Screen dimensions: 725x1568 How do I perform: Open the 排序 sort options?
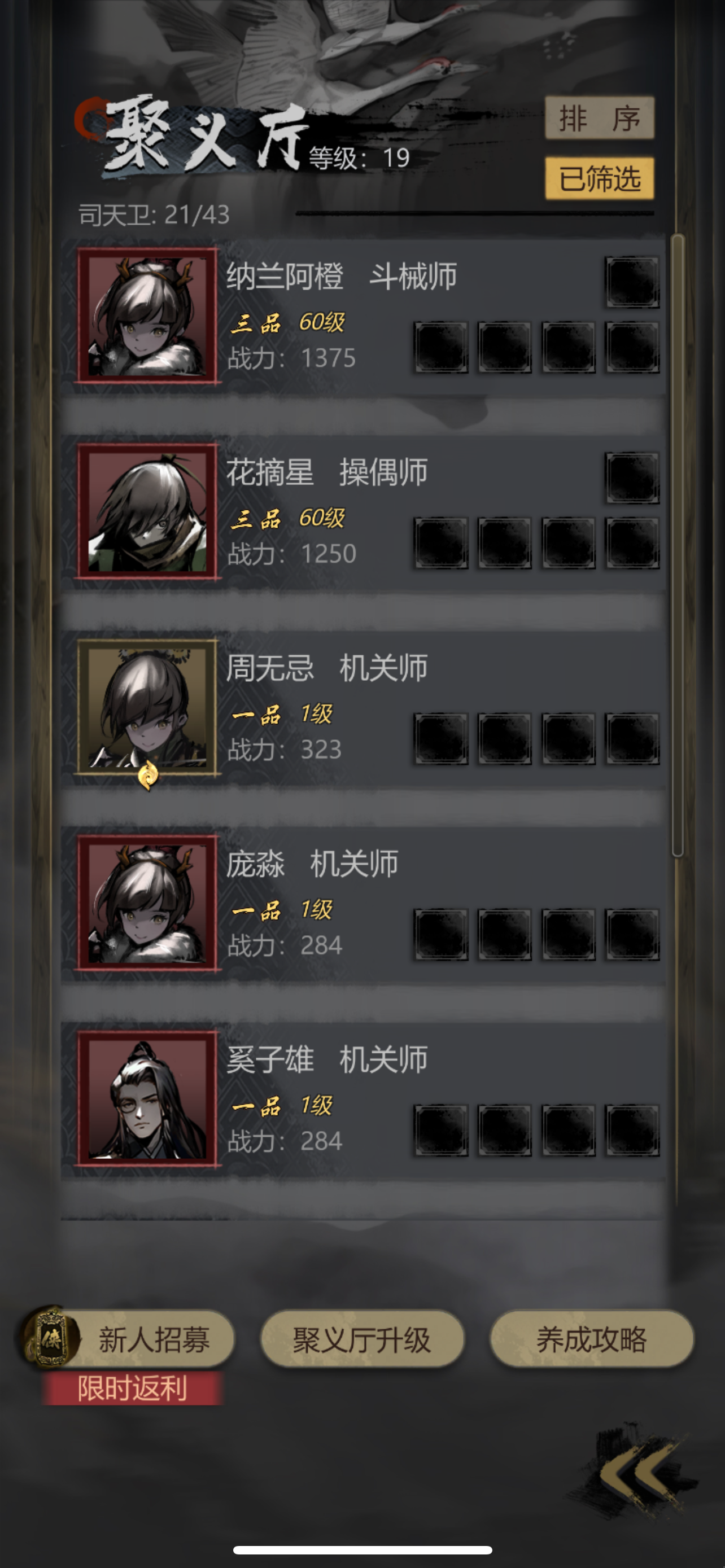point(600,117)
